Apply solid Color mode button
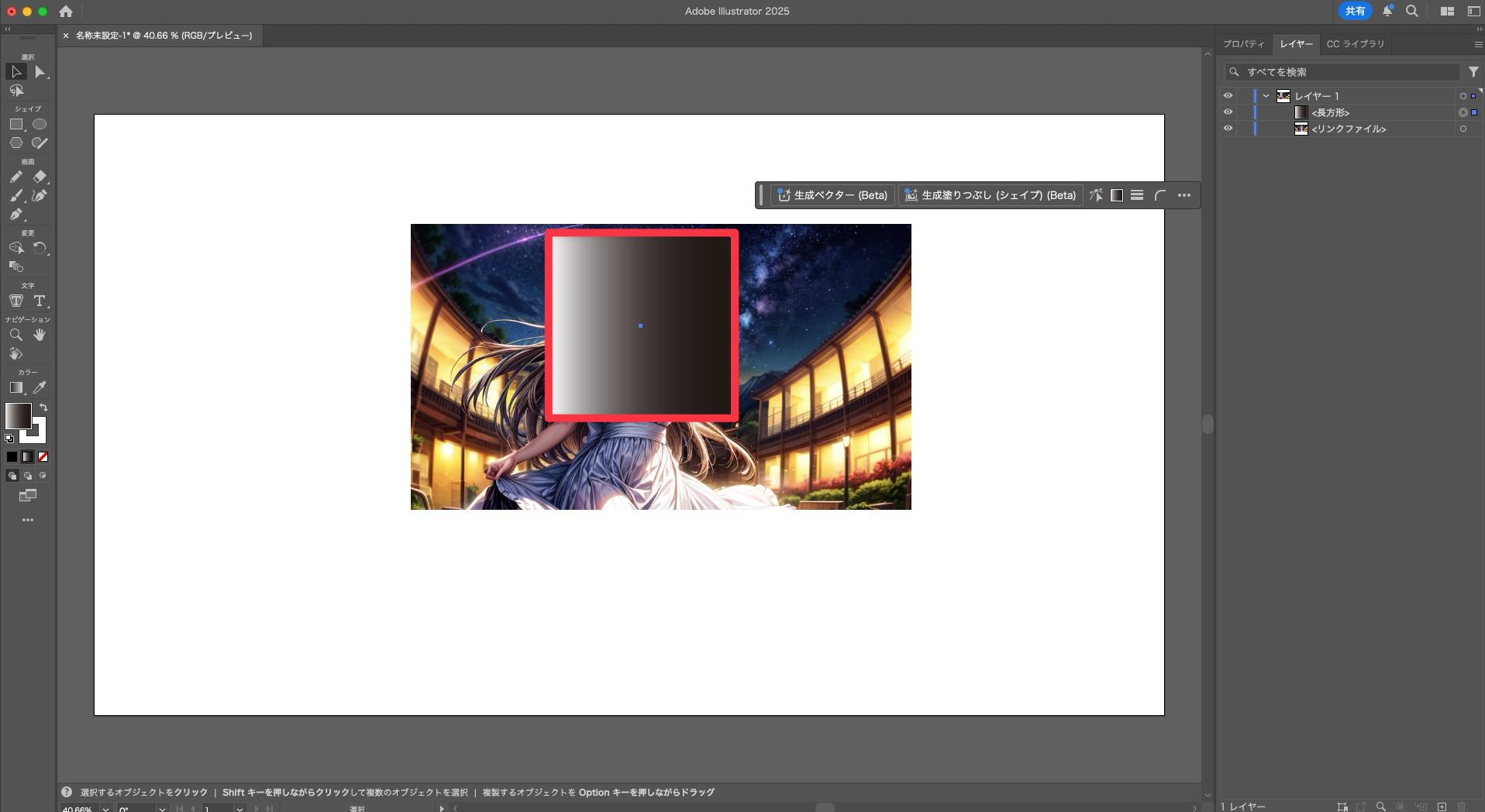The image size is (1485, 812). (x=12, y=457)
